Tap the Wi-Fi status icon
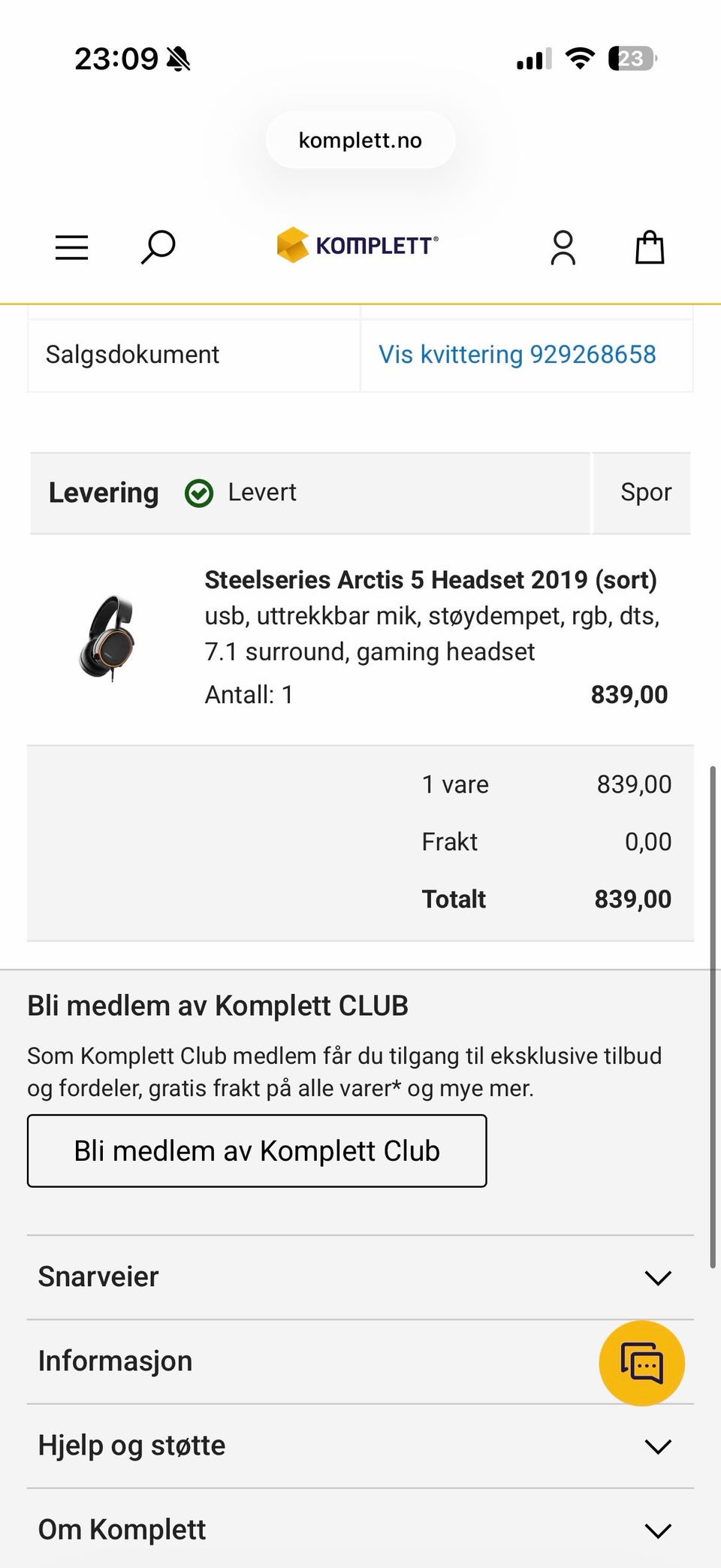Image resolution: width=721 pixels, height=1568 pixels. pyautogui.click(x=580, y=58)
